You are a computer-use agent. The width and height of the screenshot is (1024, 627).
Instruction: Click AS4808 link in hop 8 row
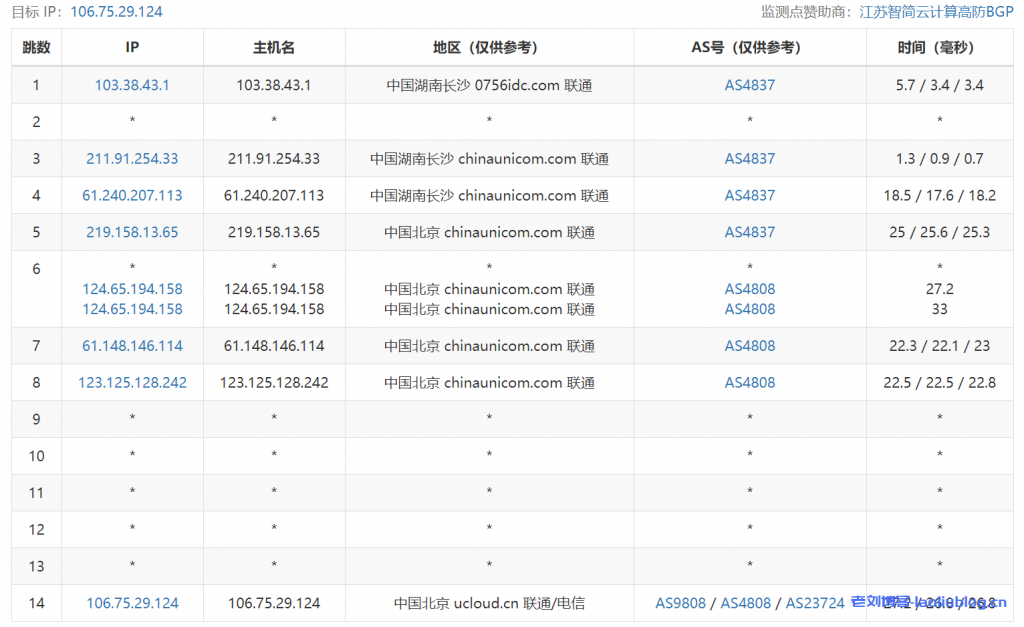point(749,382)
